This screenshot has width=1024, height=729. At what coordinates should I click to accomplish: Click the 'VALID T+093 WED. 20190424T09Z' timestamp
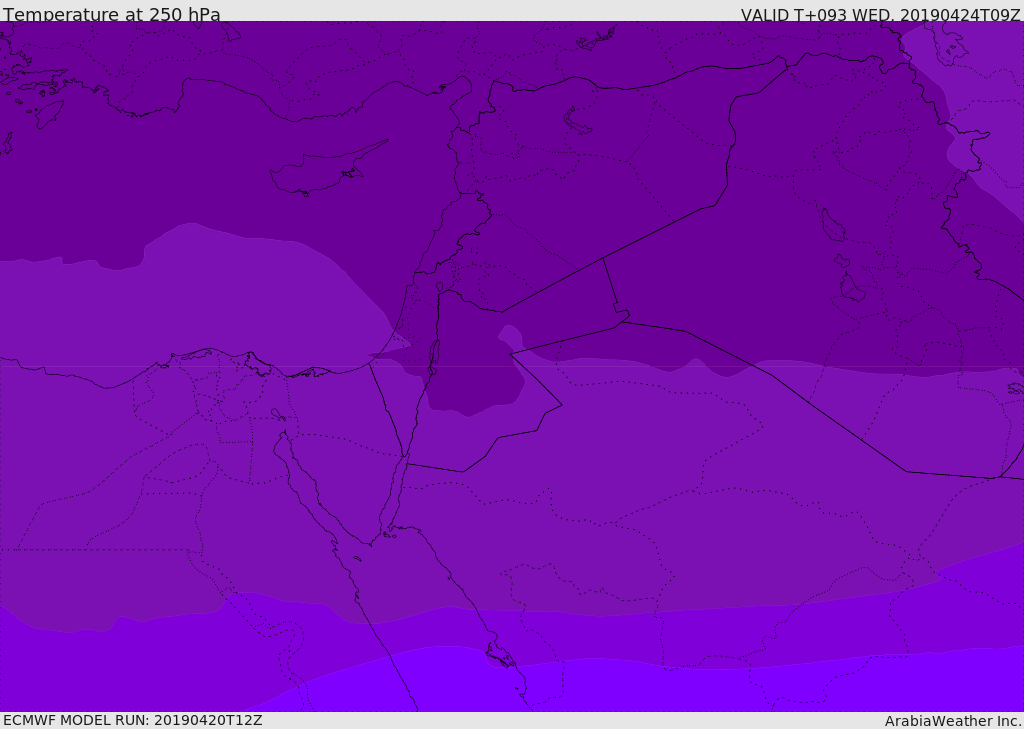880,15
